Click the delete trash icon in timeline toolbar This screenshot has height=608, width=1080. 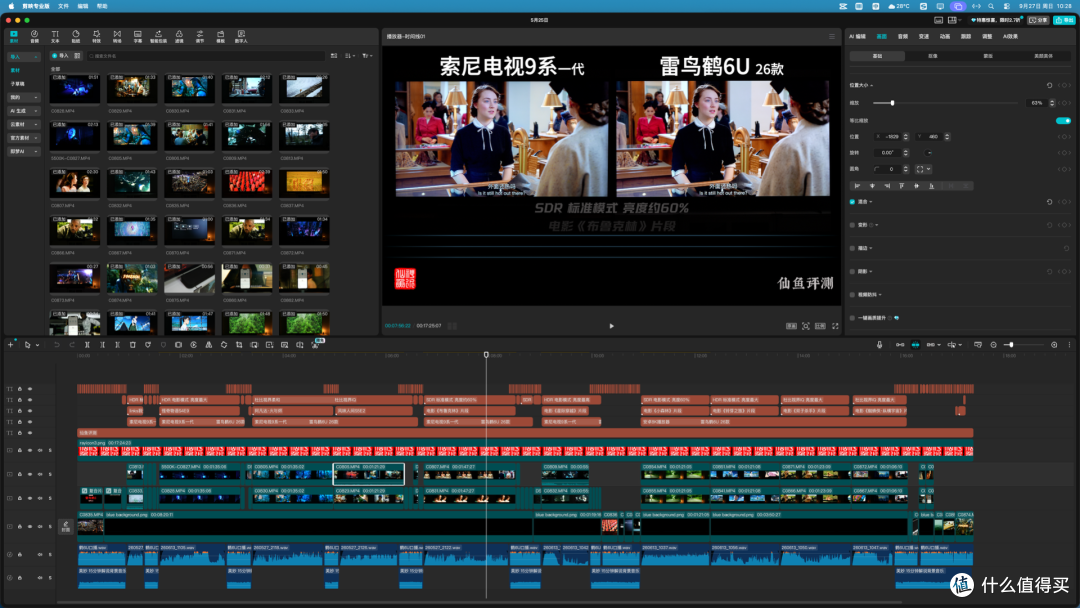point(133,345)
